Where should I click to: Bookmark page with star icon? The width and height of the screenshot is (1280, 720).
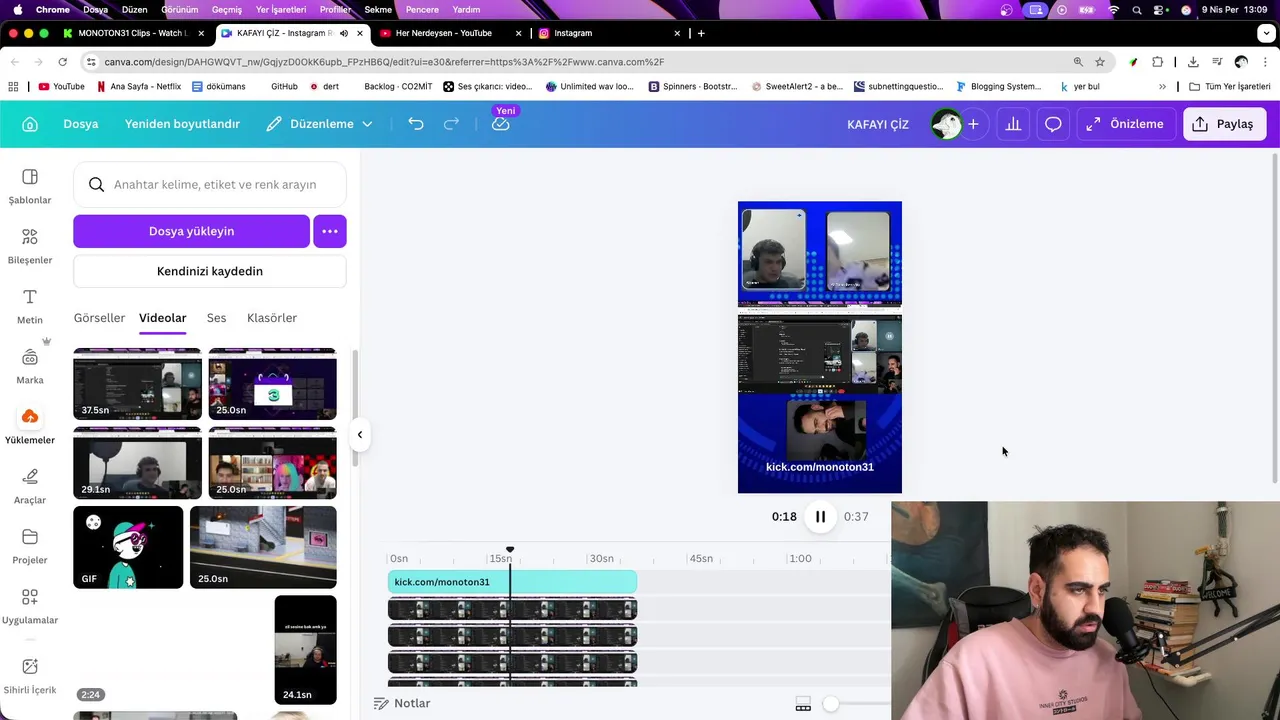[1100, 62]
